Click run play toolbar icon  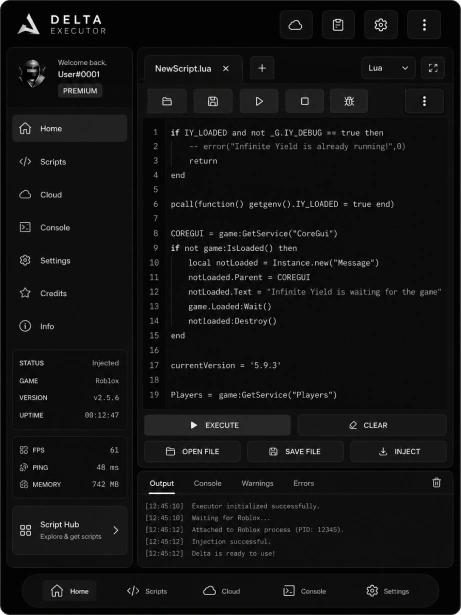pos(259,101)
